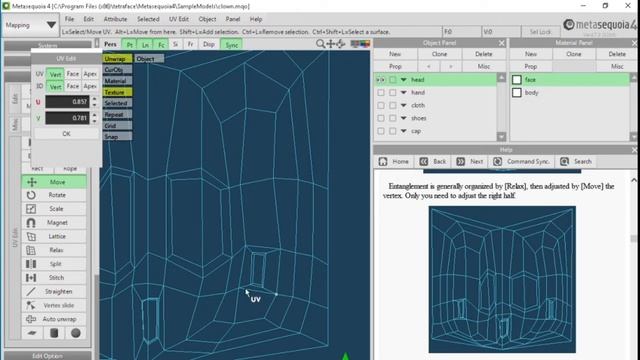The height and width of the screenshot is (360, 640).
Task: Toggle the Pt point display button
Action: click(130, 45)
